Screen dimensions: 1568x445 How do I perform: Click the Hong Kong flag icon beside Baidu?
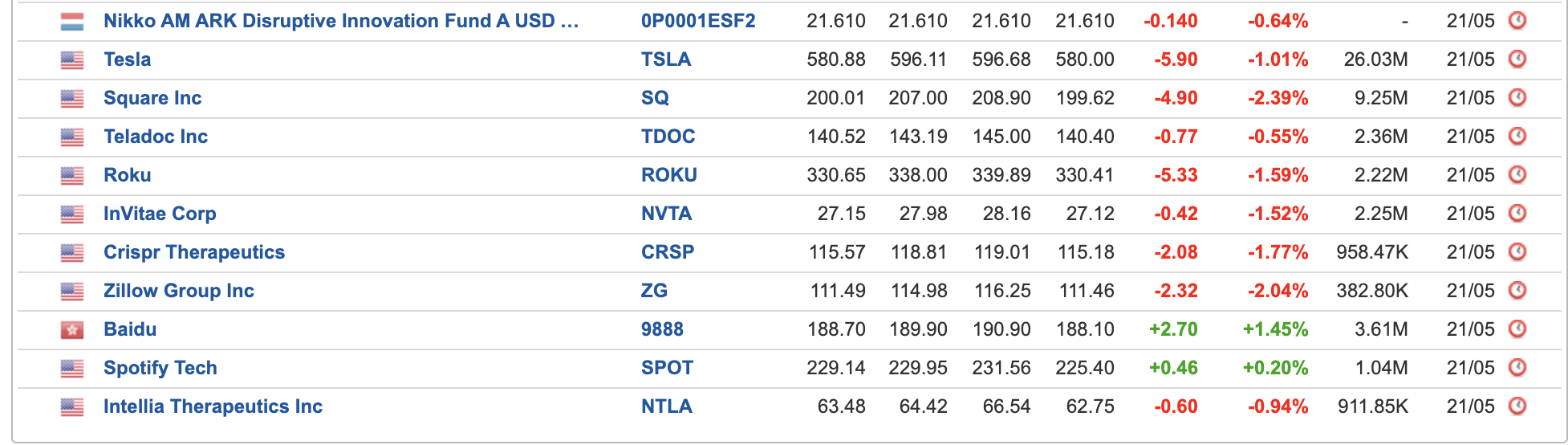[x=72, y=329]
